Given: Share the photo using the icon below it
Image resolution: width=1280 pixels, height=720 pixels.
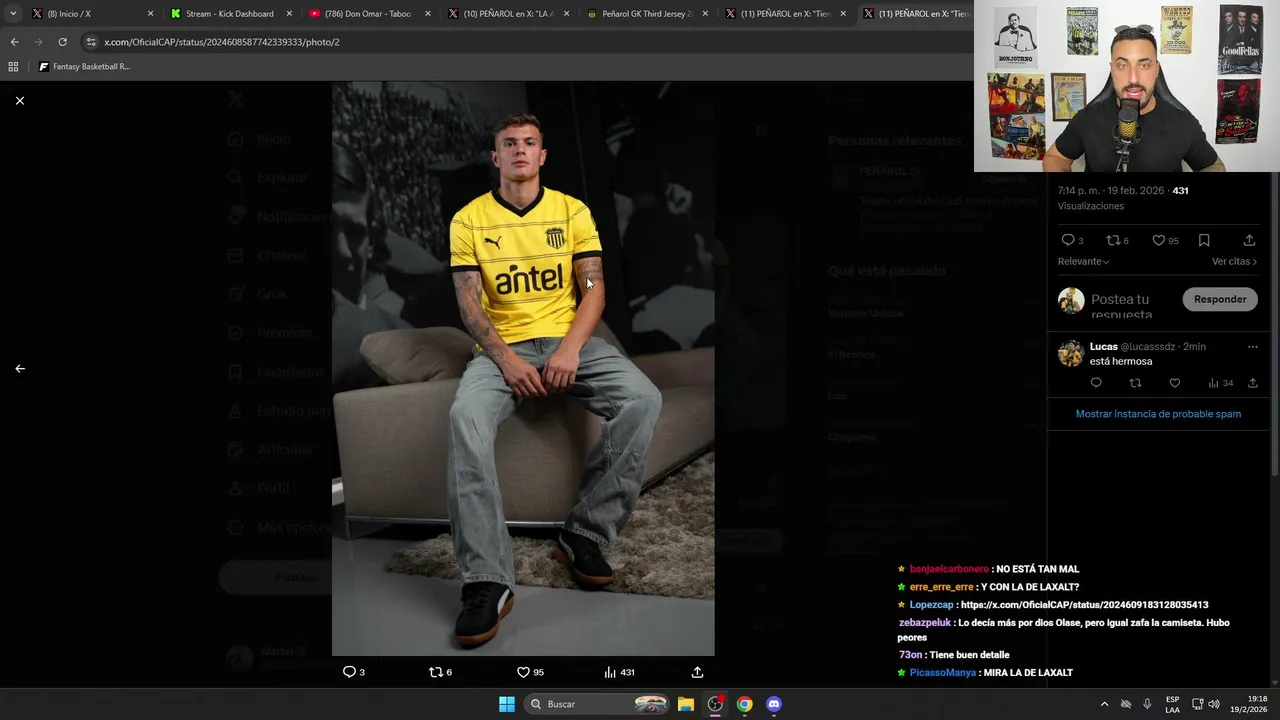Looking at the screenshot, I should [x=697, y=672].
